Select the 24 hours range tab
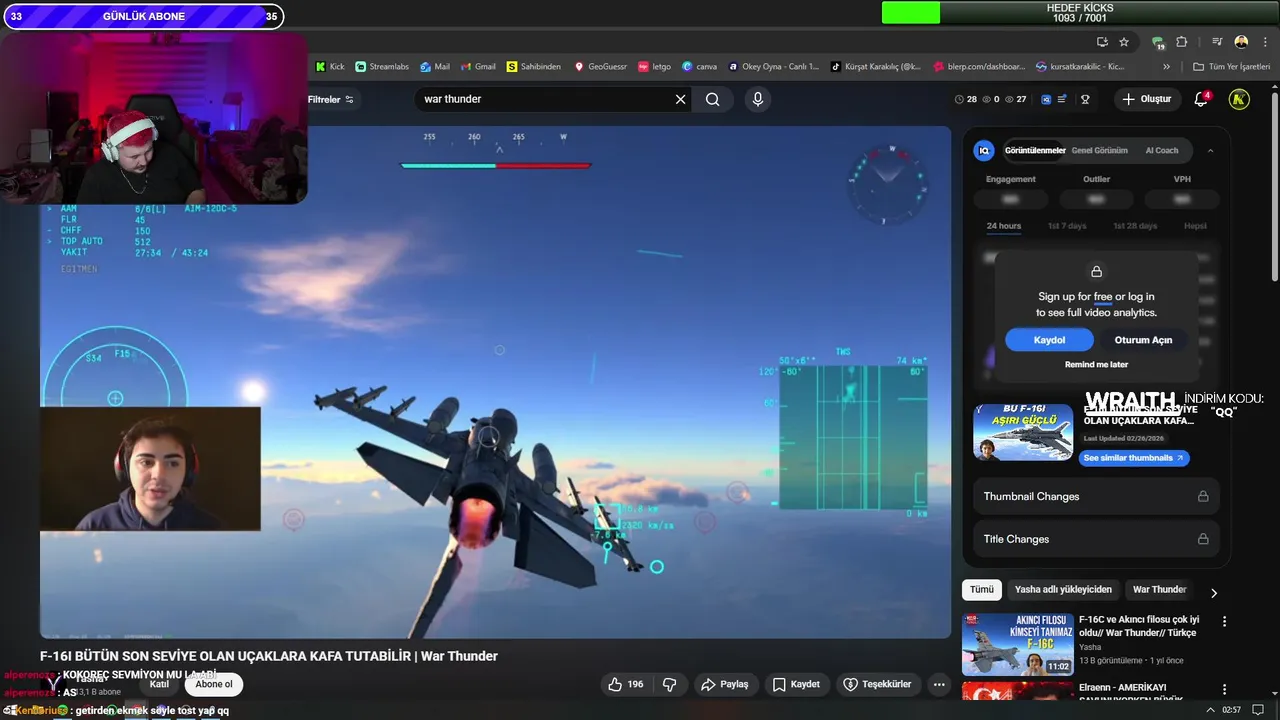The image size is (1280, 720). point(1004,226)
